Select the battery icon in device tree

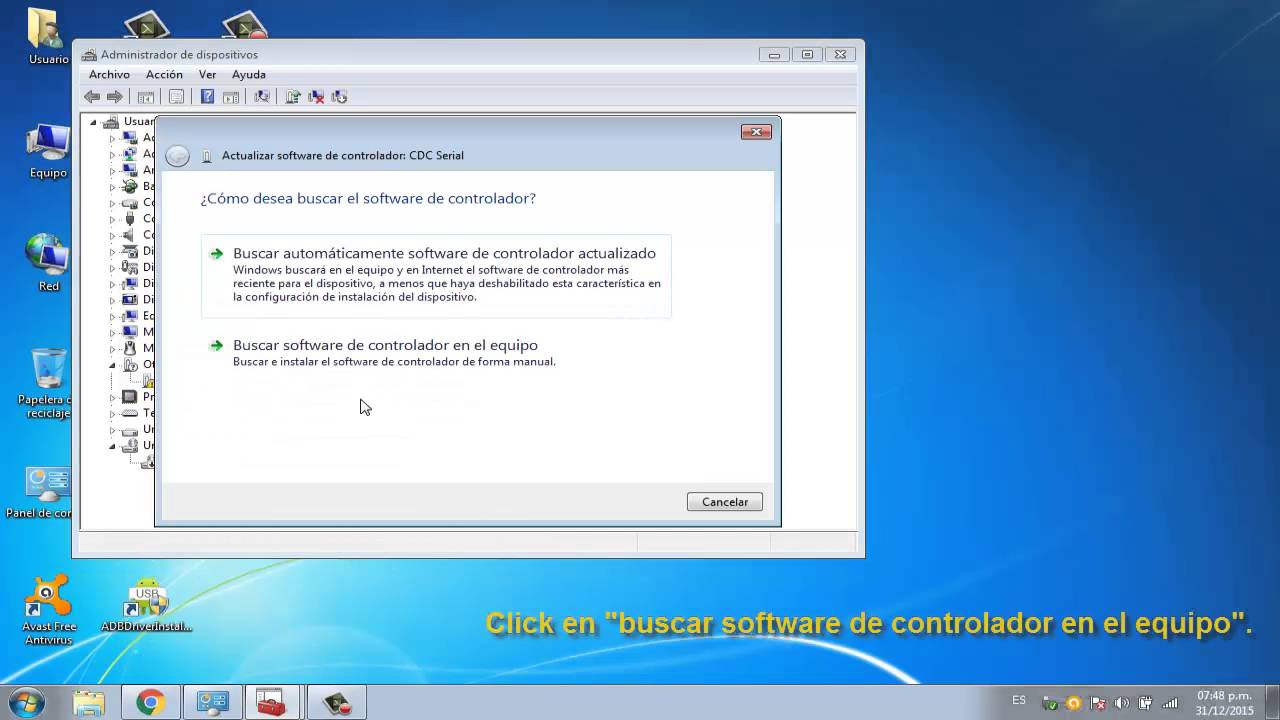pyautogui.click(x=130, y=186)
